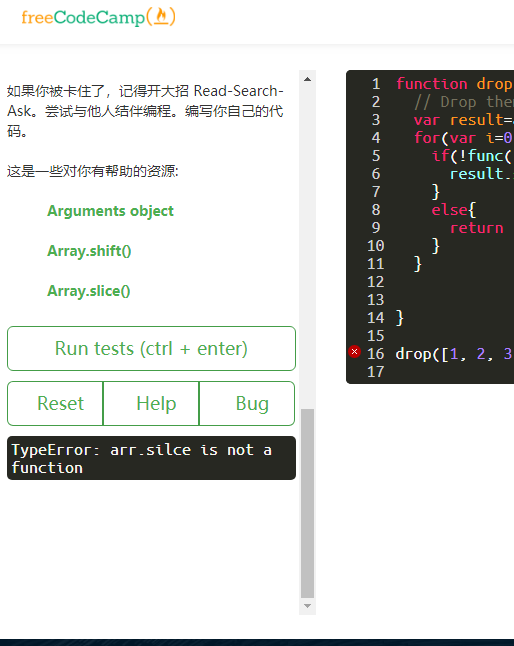514x646 pixels.
Task: Click line number 14 in the gutter
Action: [375, 318]
